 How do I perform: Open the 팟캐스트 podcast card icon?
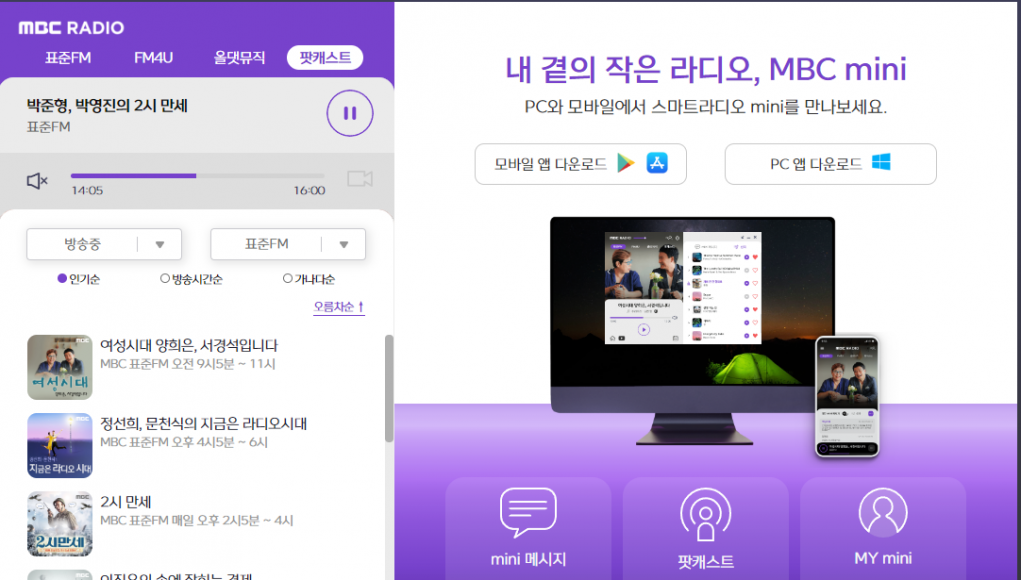(x=705, y=514)
